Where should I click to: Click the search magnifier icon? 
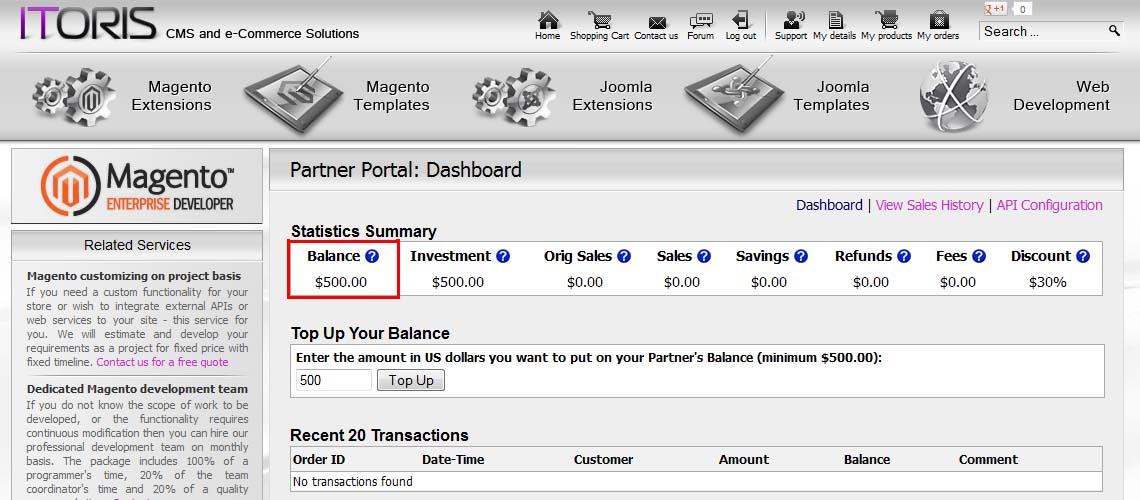1114,31
